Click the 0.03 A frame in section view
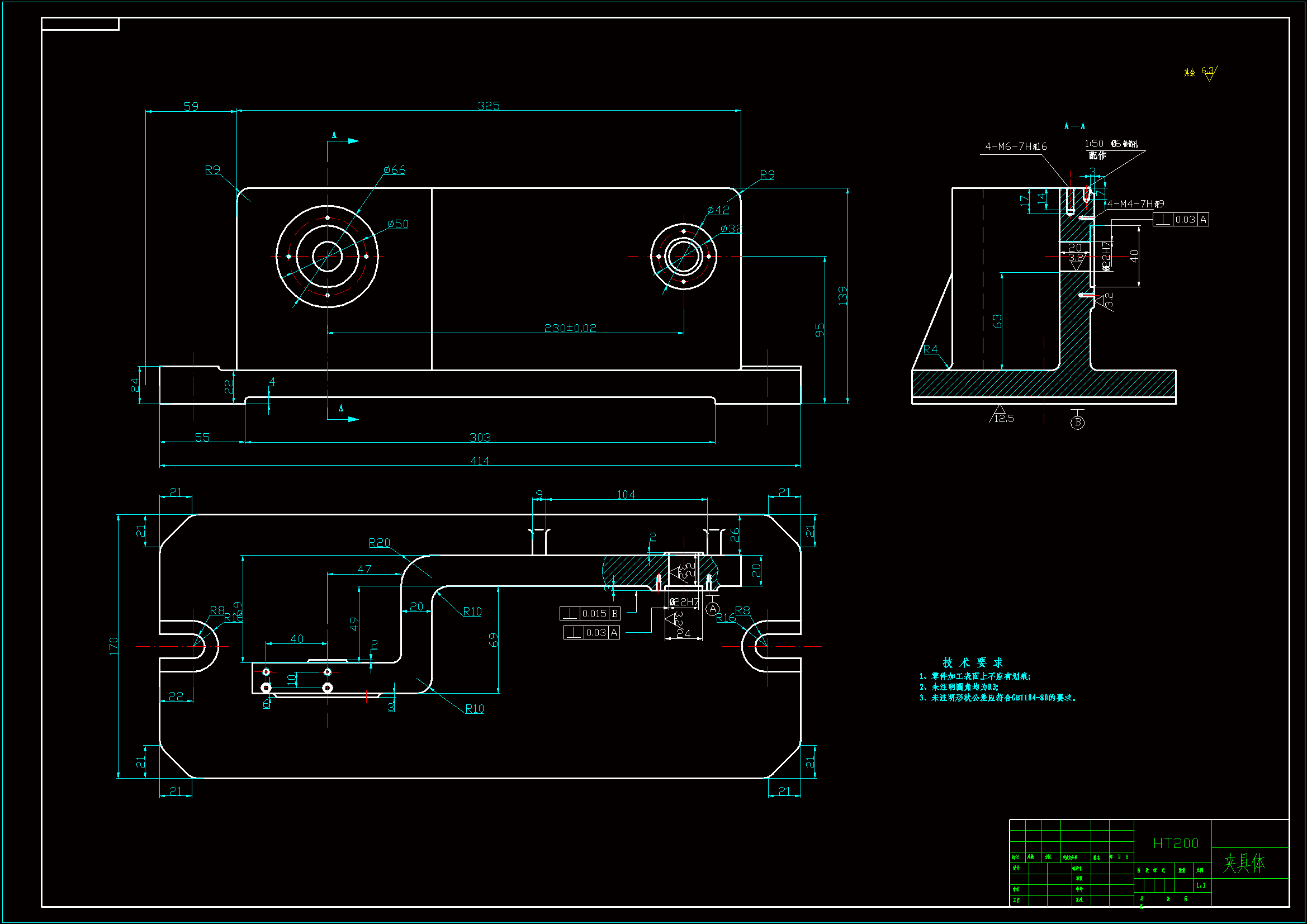Viewport: 1307px width, 924px height. pos(1181,219)
